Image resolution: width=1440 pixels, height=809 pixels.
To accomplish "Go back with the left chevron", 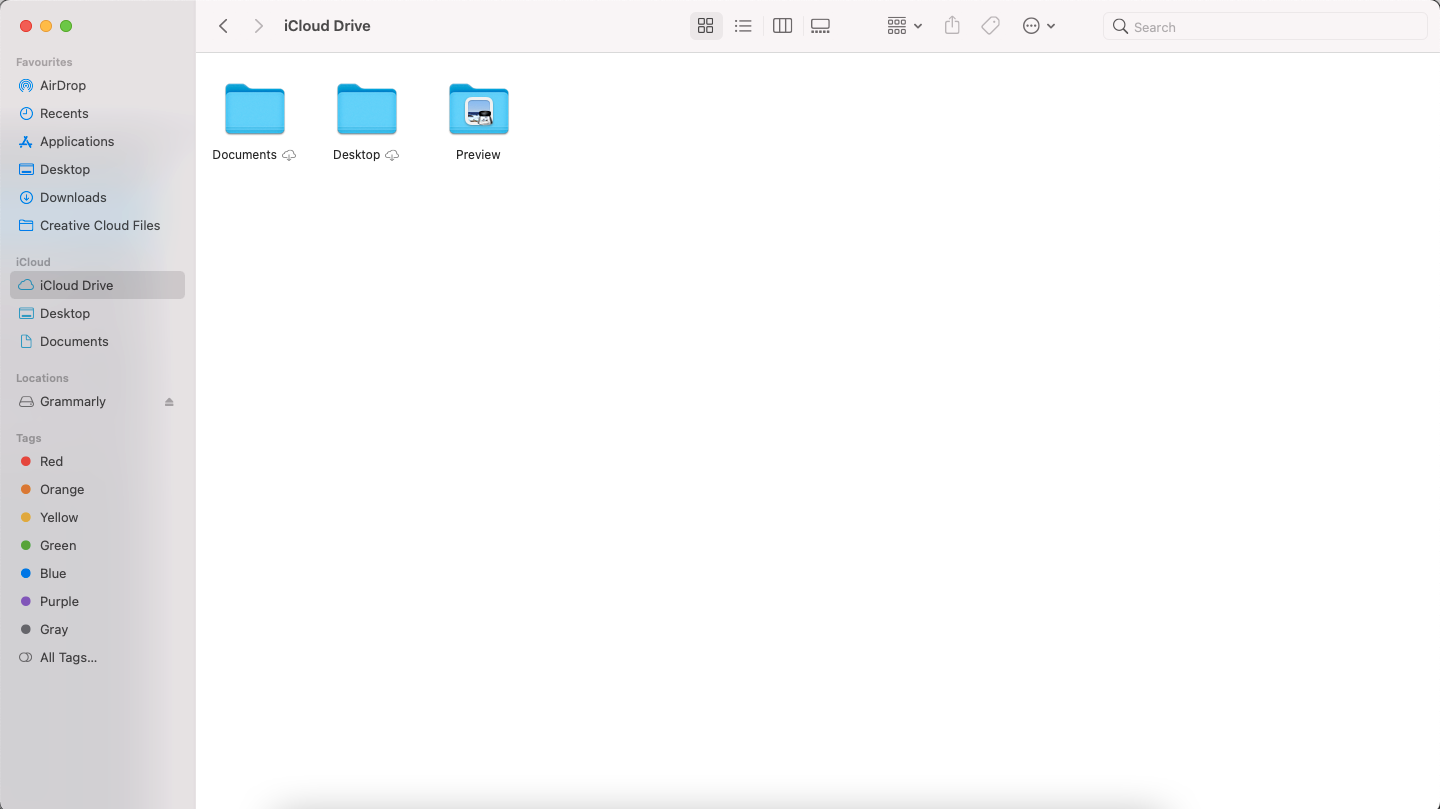I will (224, 26).
